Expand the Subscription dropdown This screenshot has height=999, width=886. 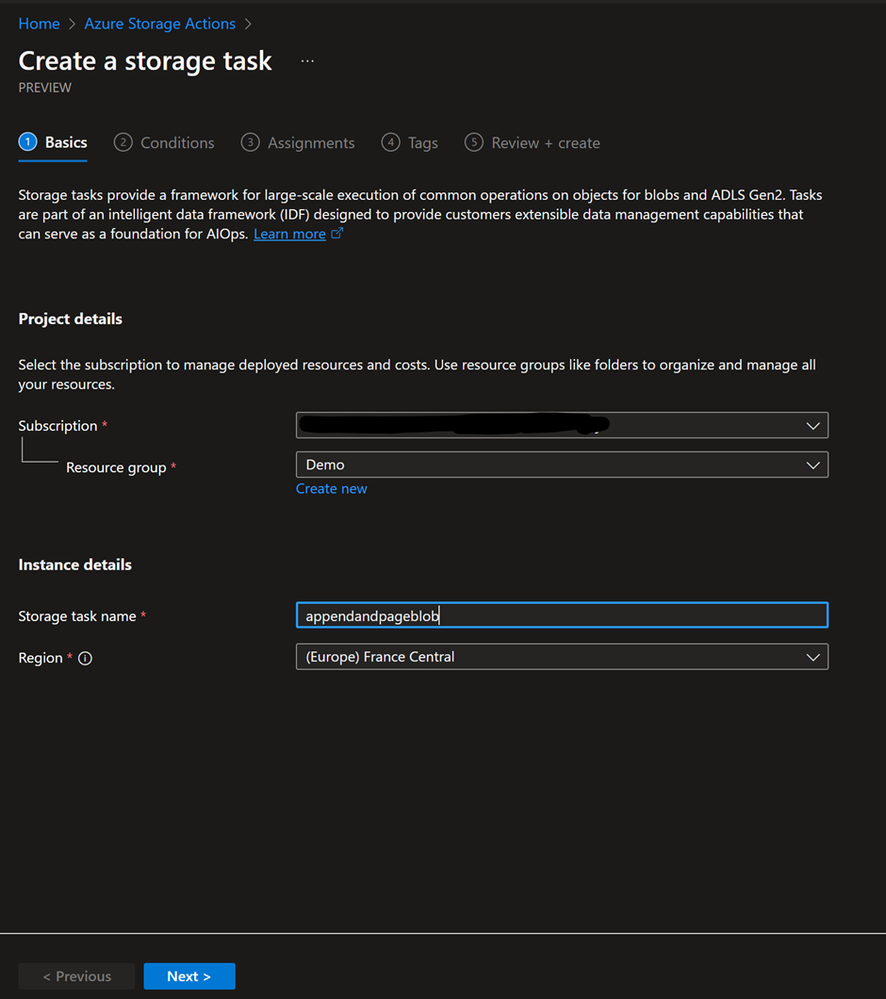pyautogui.click(x=562, y=425)
